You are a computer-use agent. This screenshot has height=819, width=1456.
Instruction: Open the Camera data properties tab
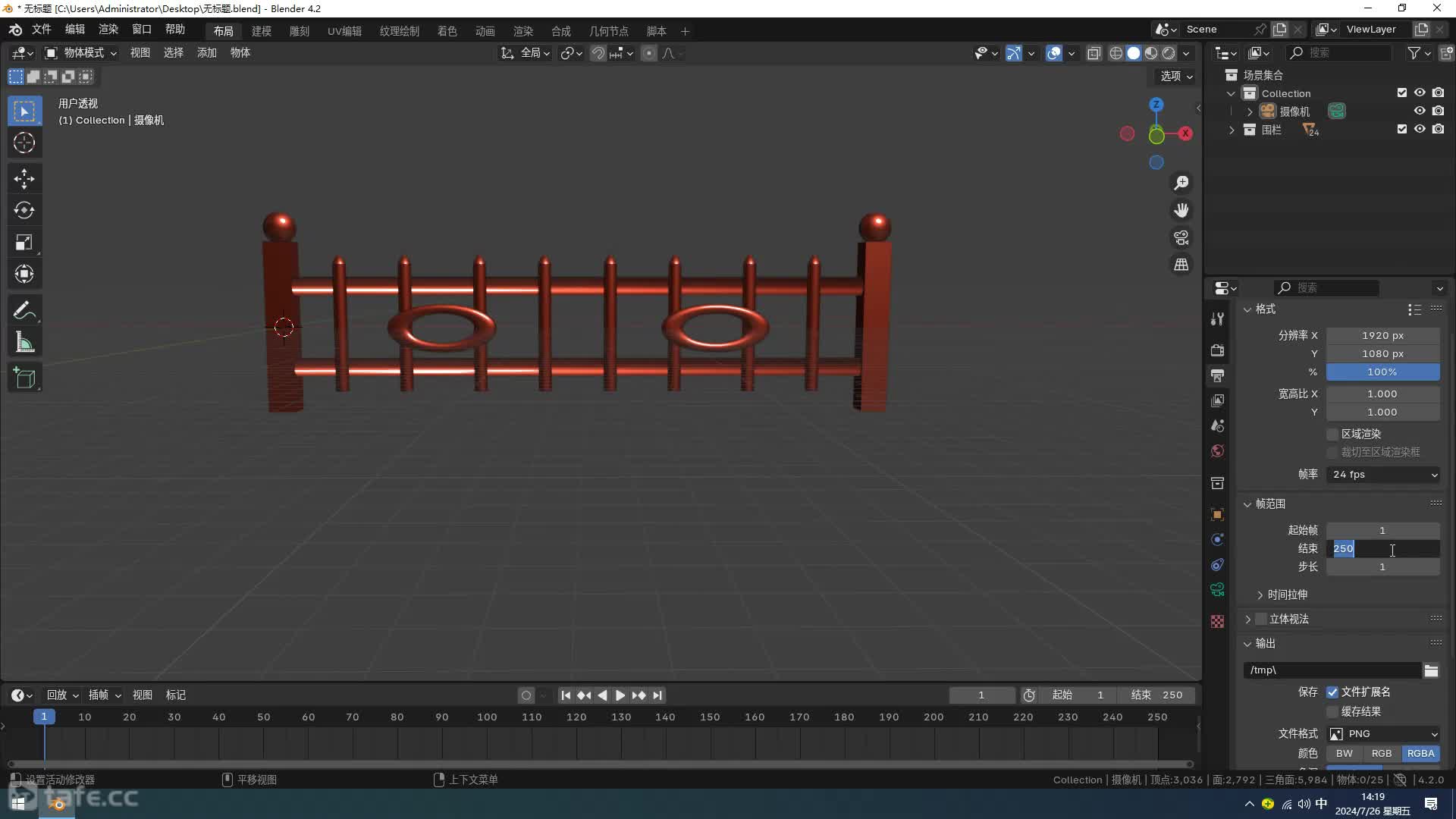point(1217,590)
